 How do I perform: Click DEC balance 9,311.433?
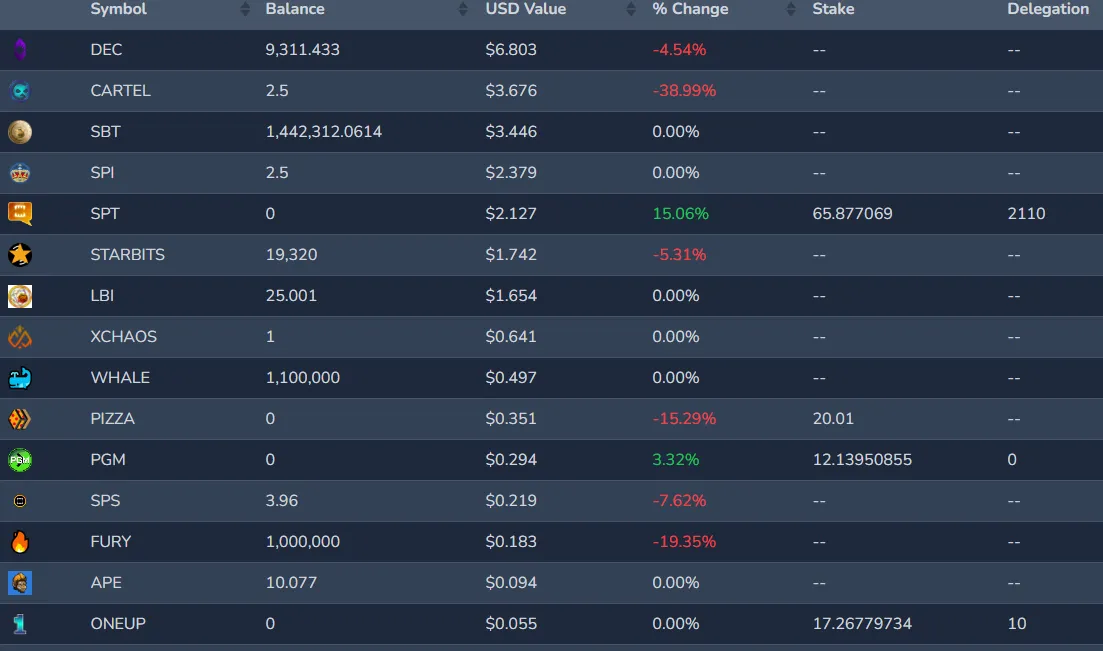pyautogui.click(x=302, y=50)
